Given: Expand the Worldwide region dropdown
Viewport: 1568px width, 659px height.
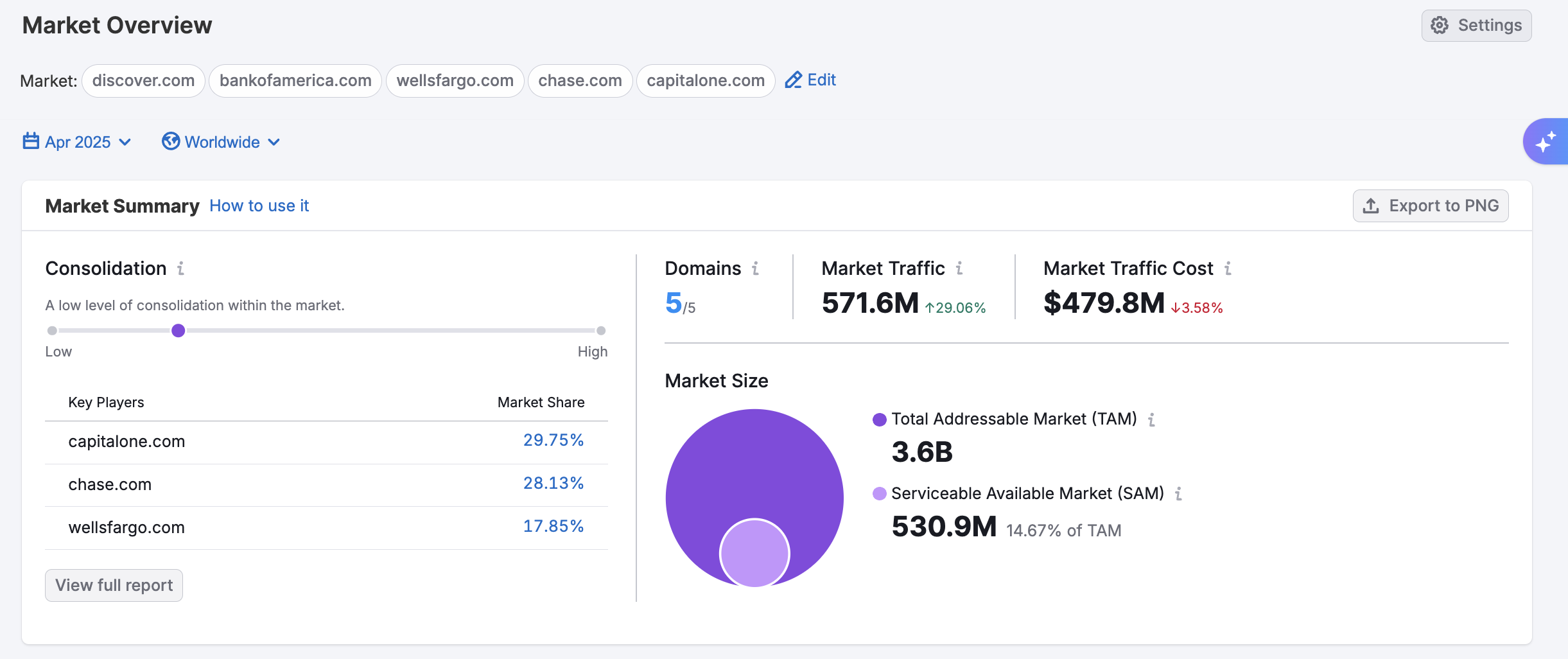Looking at the screenshot, I should 221,142.
